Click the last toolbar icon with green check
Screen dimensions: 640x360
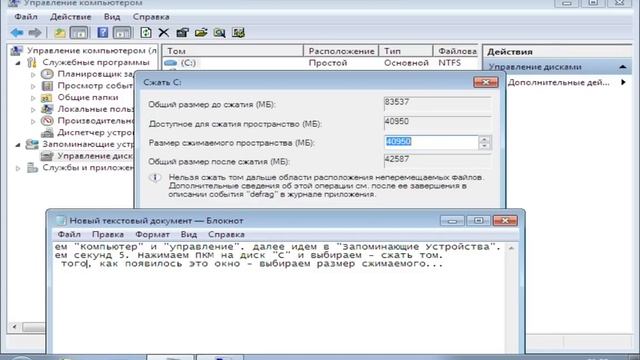pyautogui.click(x=238, y=33)
